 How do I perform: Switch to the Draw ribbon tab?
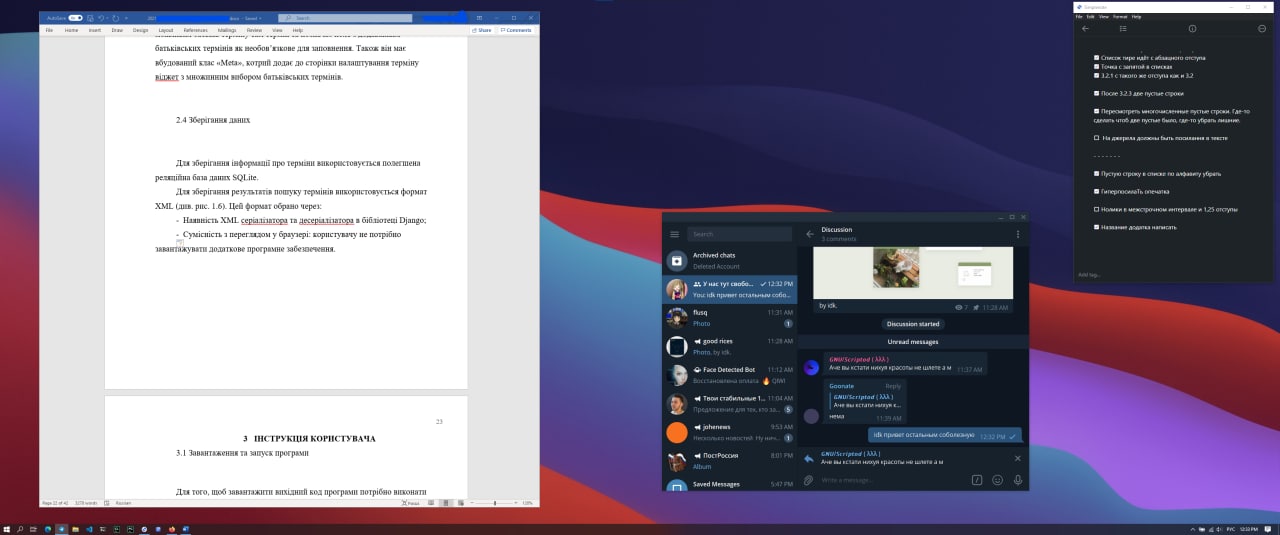coord(117,30)
